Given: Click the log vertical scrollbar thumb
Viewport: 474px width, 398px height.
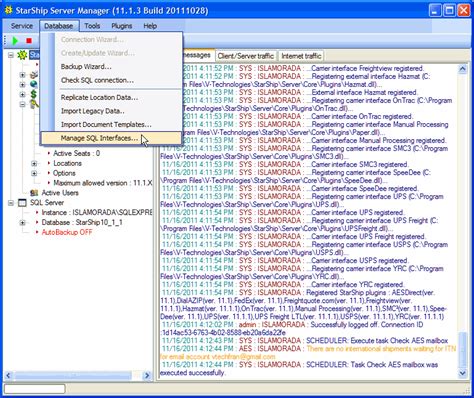Looking at the screenshot, I should tap(462, 350).
